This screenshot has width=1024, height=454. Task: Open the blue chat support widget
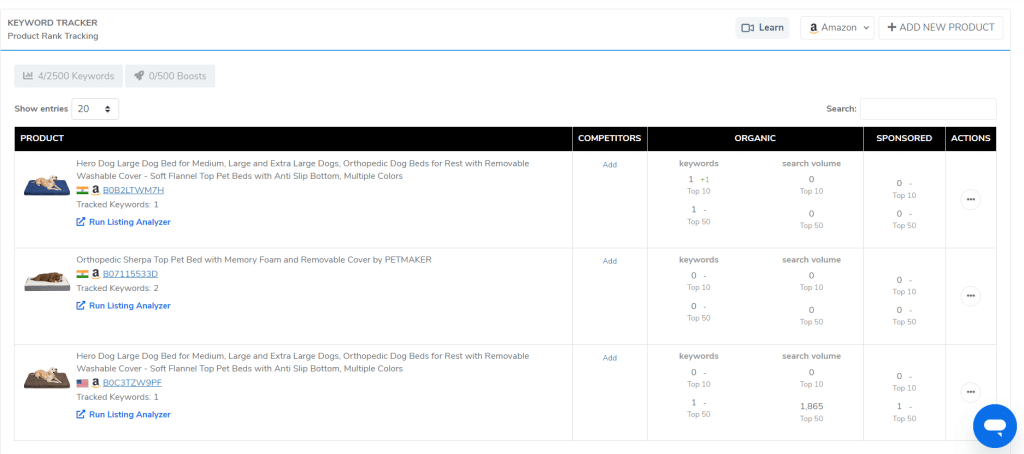pyautogui.click(x=994, y=426)
